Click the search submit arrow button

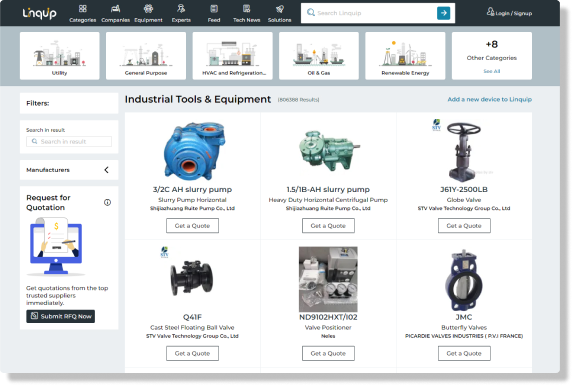(443, 13)
